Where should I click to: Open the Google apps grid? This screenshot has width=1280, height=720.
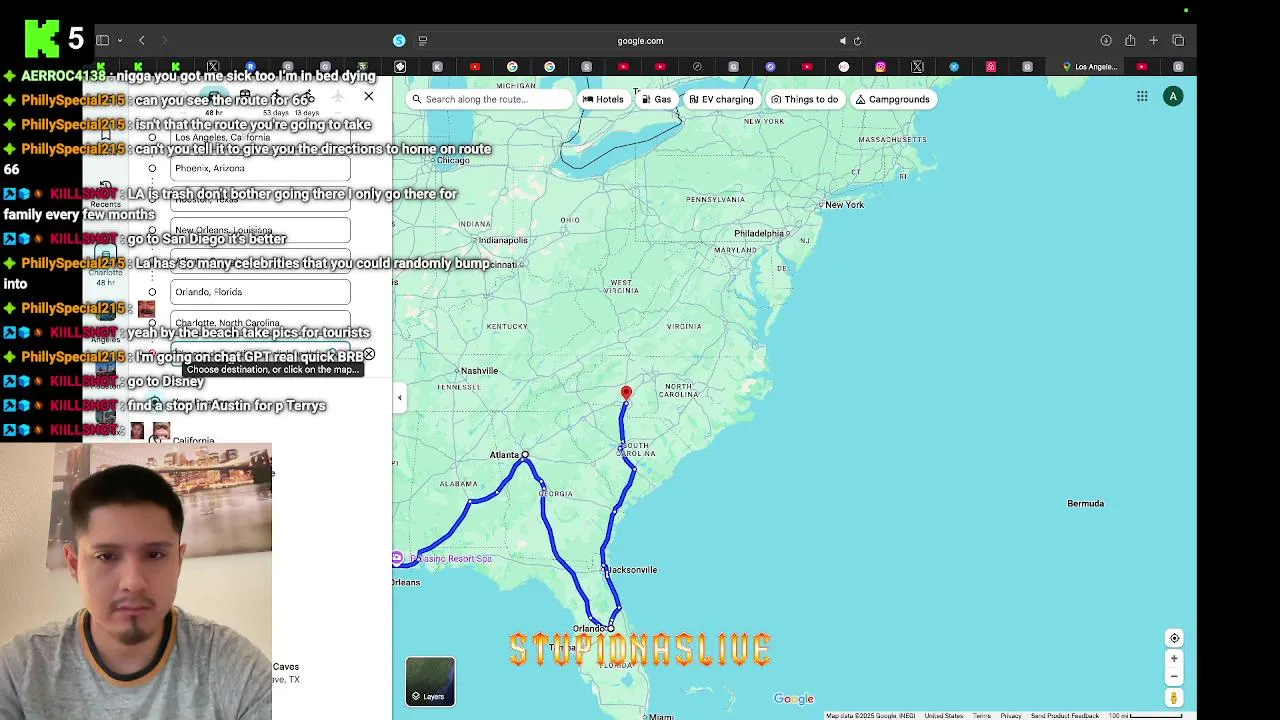tap(1142, 96)
